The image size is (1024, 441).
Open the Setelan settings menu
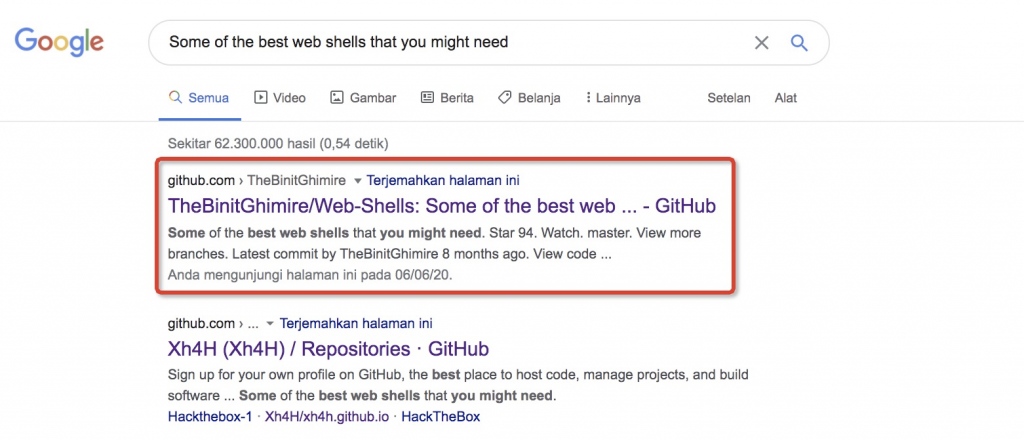tap(729, 98)
